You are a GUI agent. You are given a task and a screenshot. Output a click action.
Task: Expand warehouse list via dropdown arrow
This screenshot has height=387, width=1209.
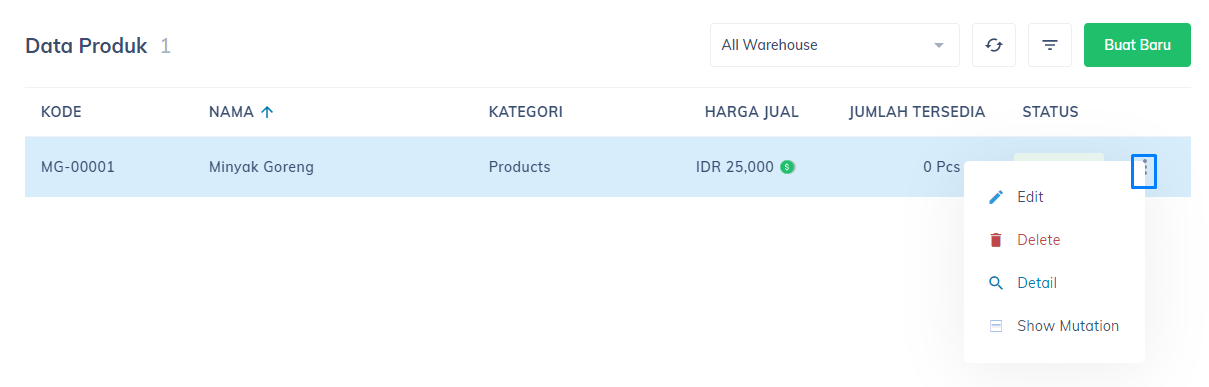pos(938,45)
